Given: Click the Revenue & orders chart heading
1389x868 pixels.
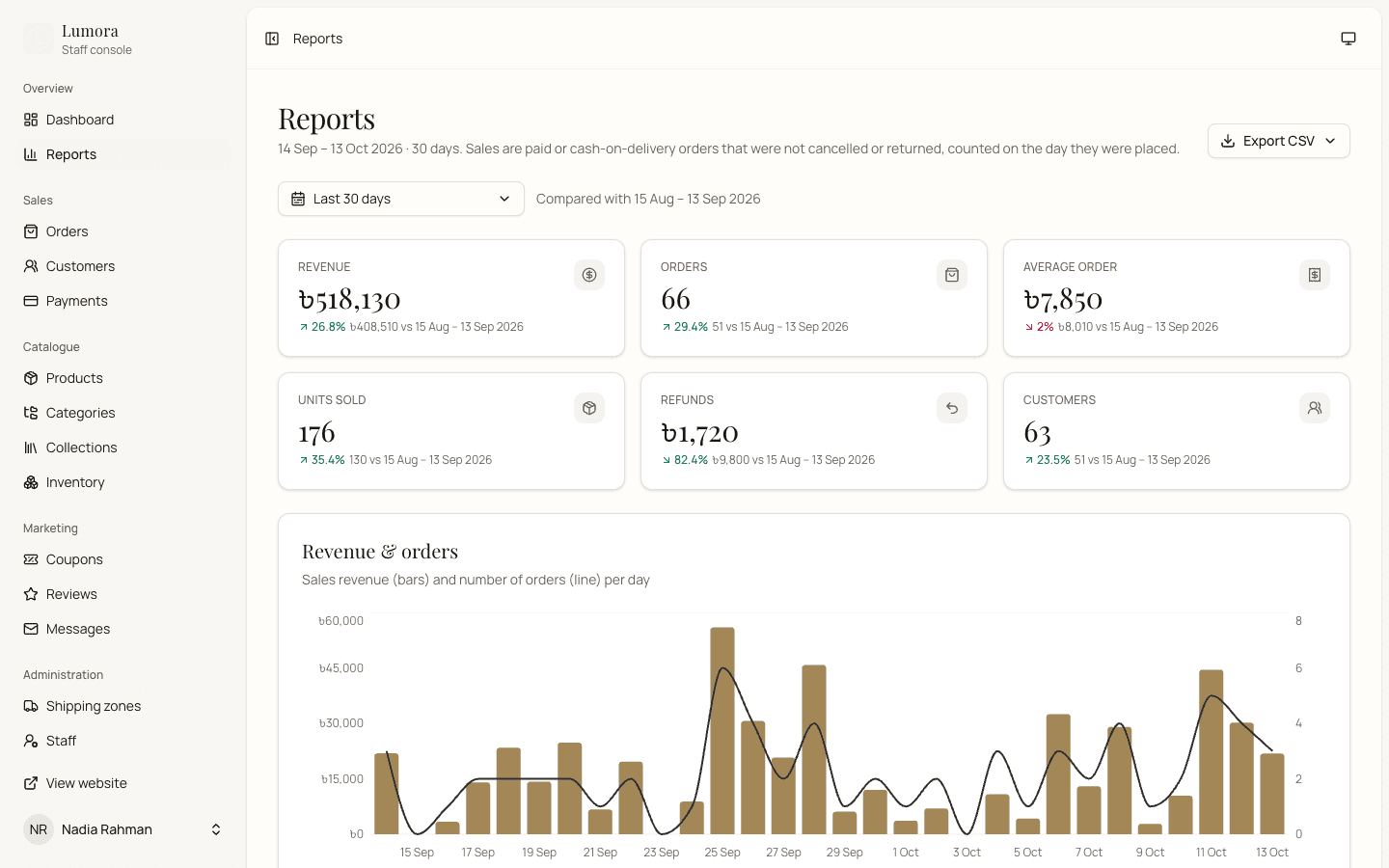Looking at the screenshot, I should coord(380,552).
